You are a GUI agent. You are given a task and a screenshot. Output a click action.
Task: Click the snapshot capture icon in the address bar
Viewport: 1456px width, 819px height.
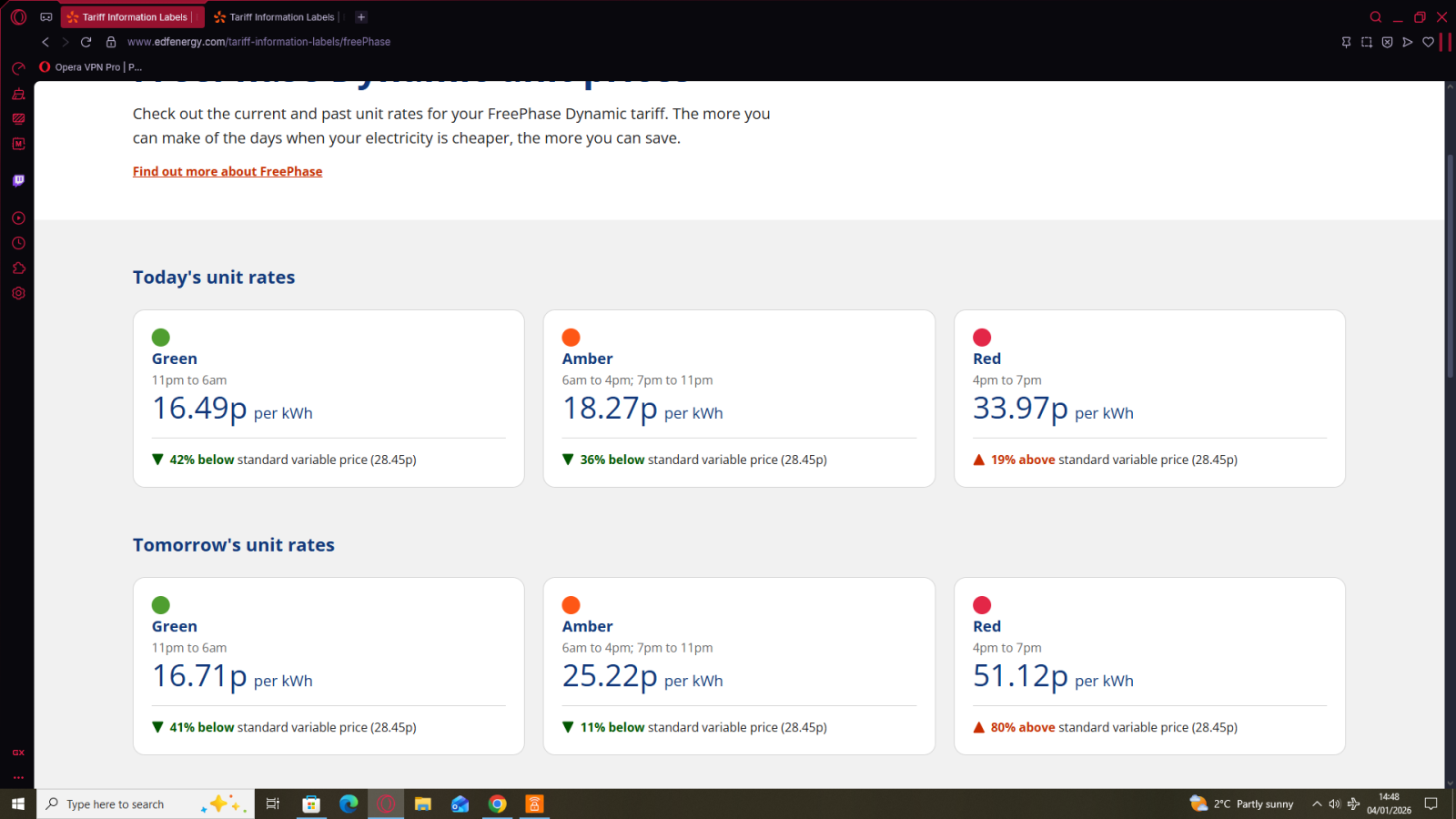coord(1367,42)
